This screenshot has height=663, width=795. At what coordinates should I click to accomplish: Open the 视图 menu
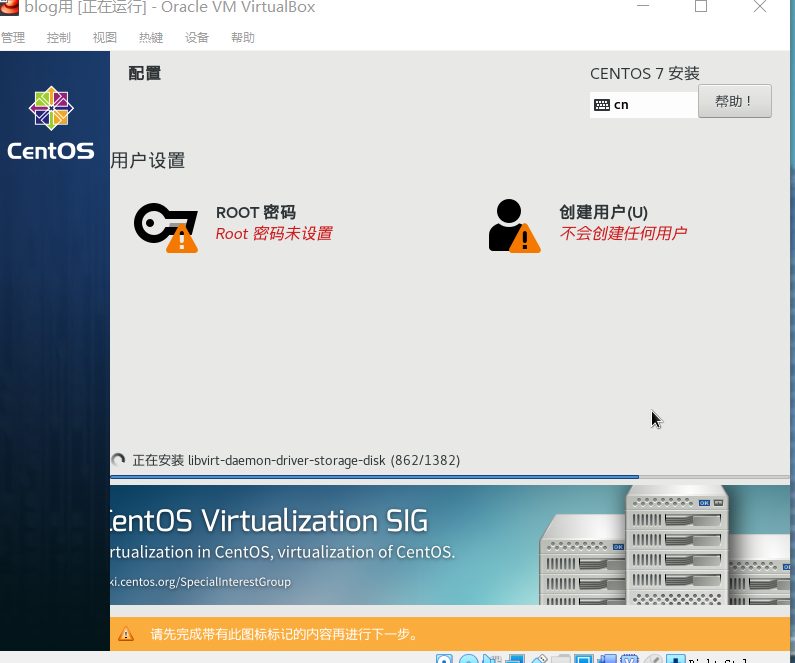(x=104, y=38)
